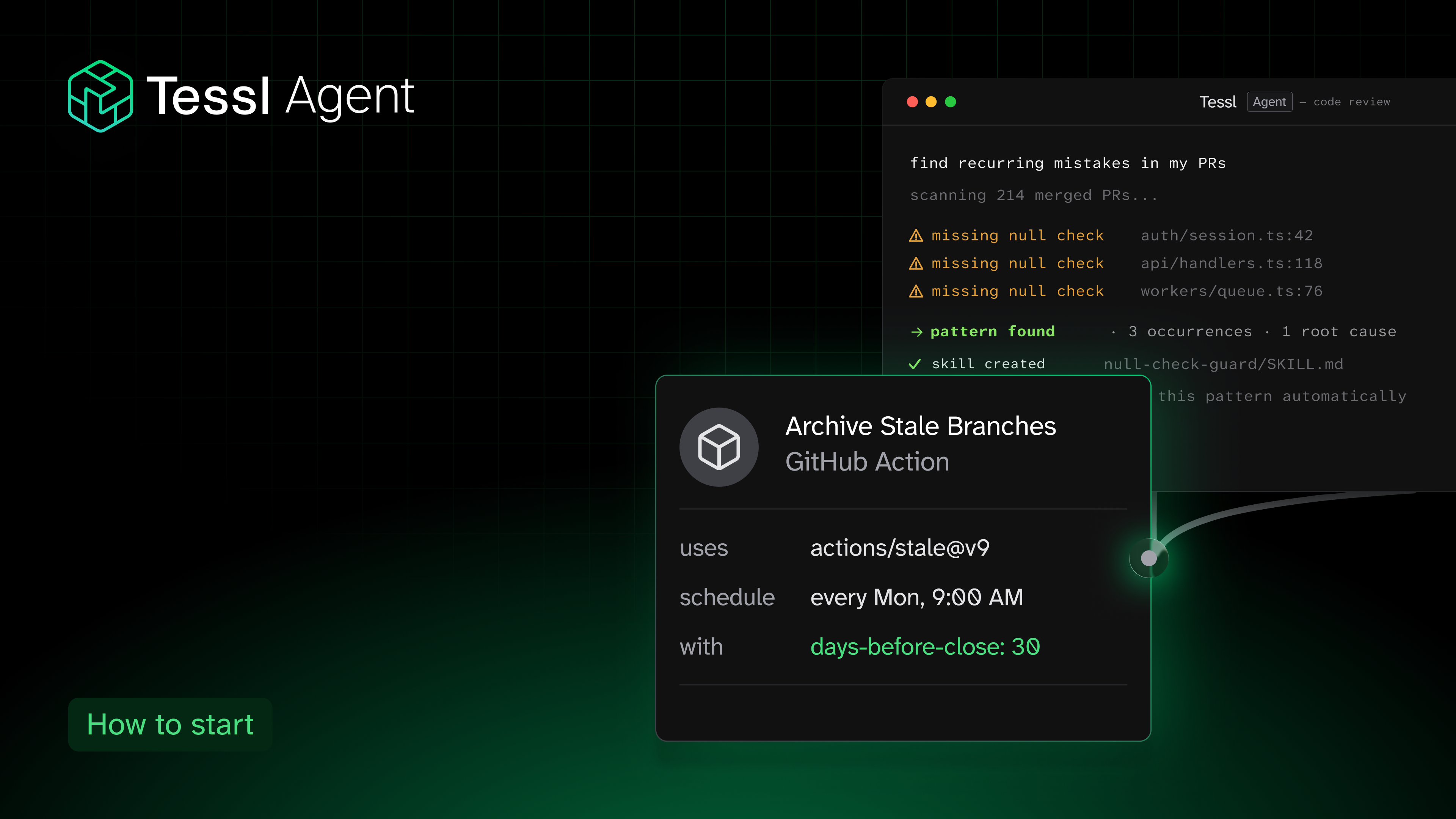Image resolution: width=1456 pixels, height=819 pixels.
Task: Click the arrow icon before pattern found
Action: pos(916,332)
